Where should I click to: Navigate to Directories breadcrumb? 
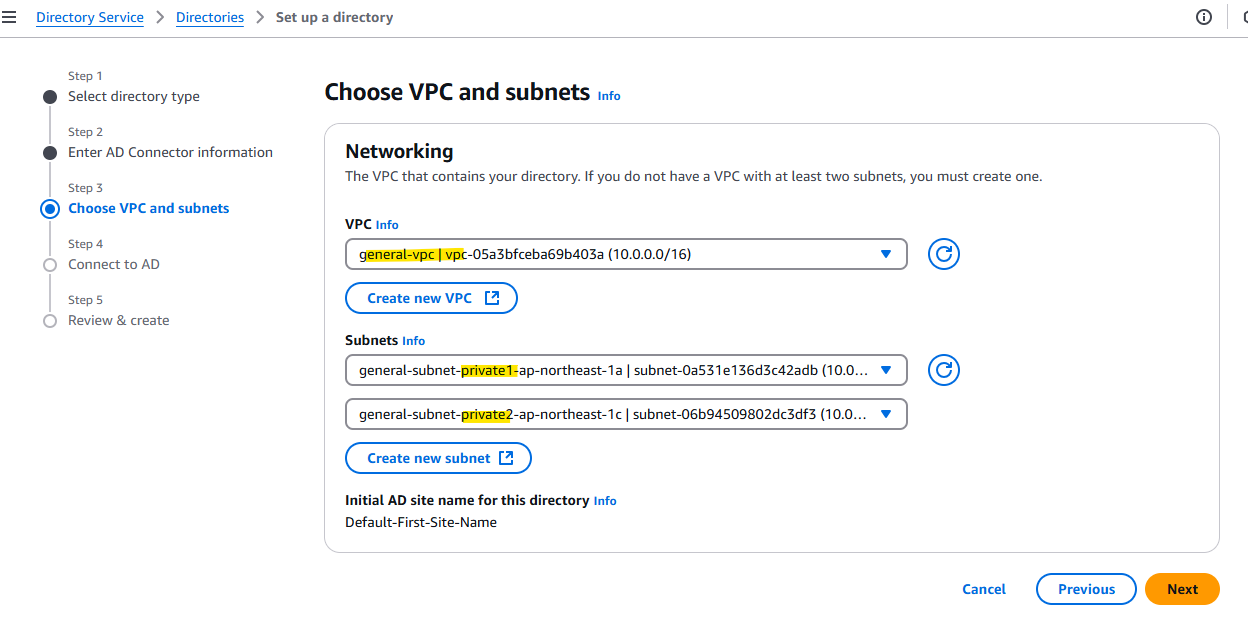pos(210,17)
